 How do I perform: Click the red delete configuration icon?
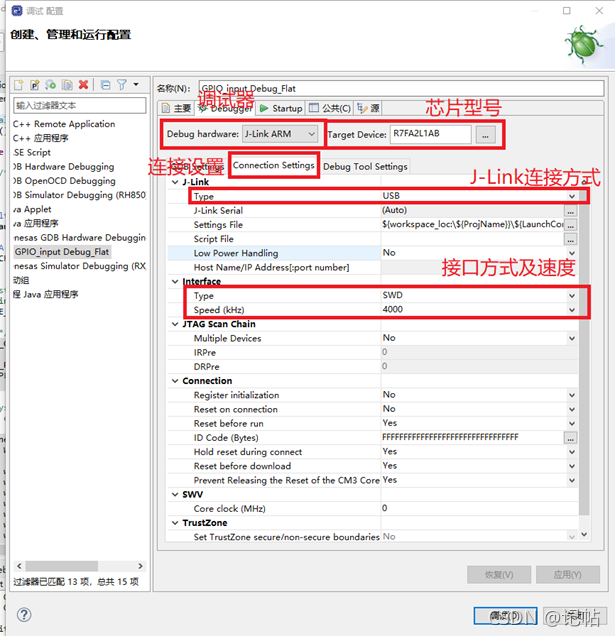click(x=83, y=84)
